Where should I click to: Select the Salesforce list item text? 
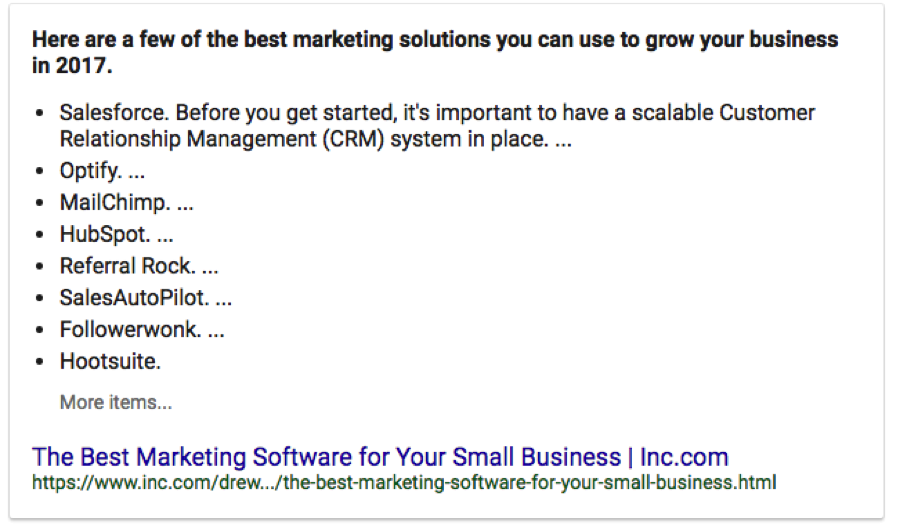click(437, 126)
